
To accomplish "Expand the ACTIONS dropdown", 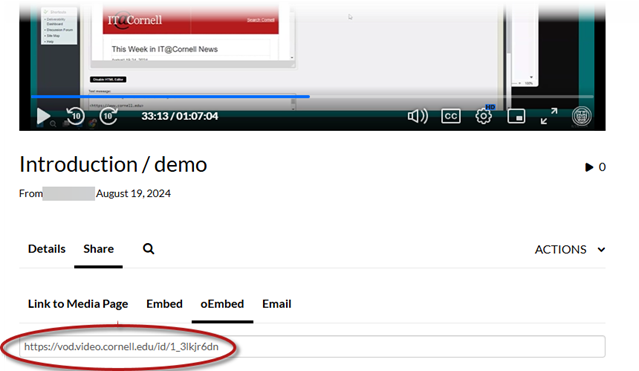I will 570,250.
